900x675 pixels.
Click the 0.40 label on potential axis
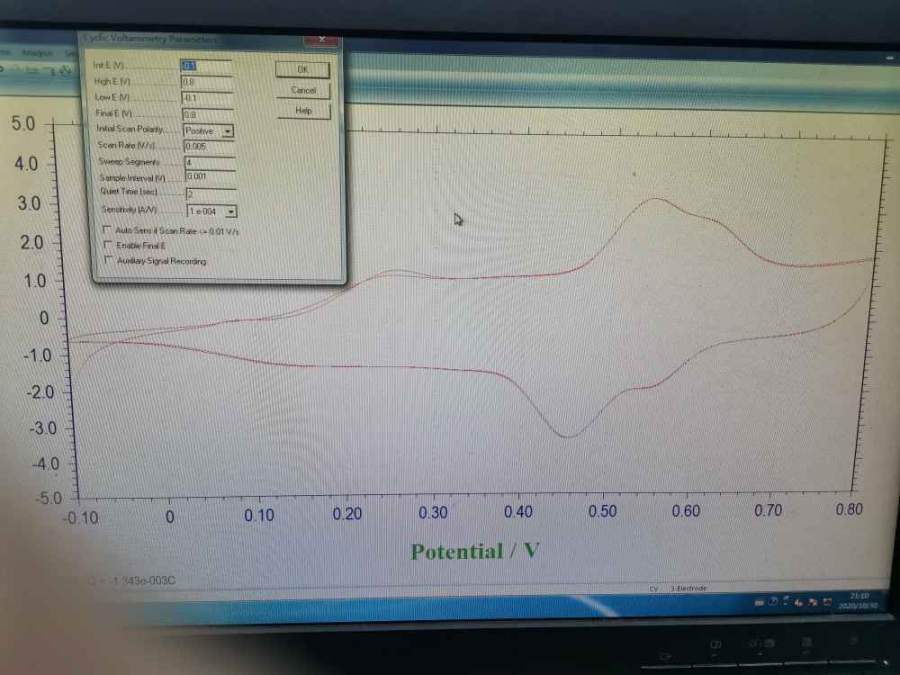tap(518, 512)
